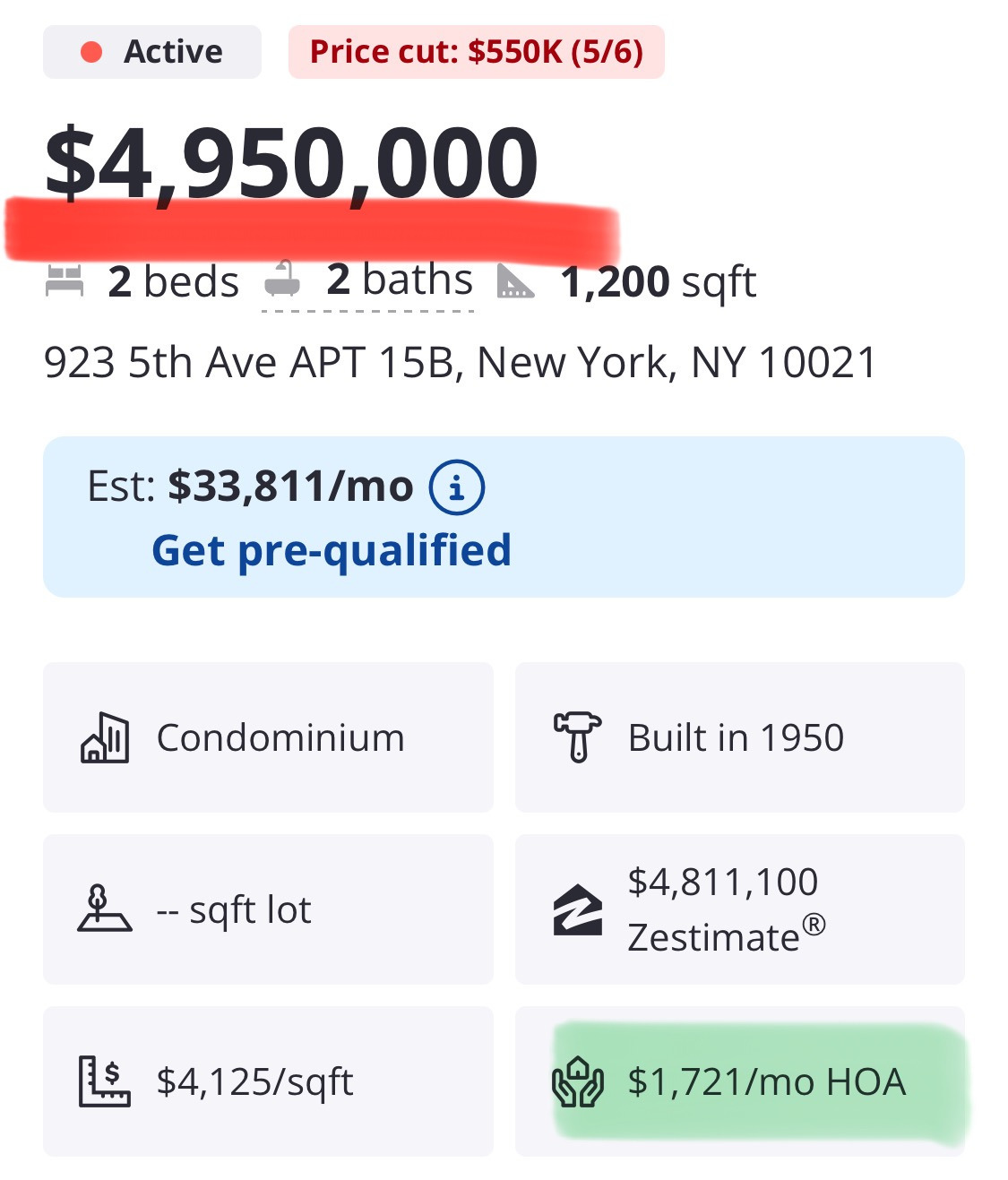Click the 923 5th Ave address text

click(x=460, y=363)
